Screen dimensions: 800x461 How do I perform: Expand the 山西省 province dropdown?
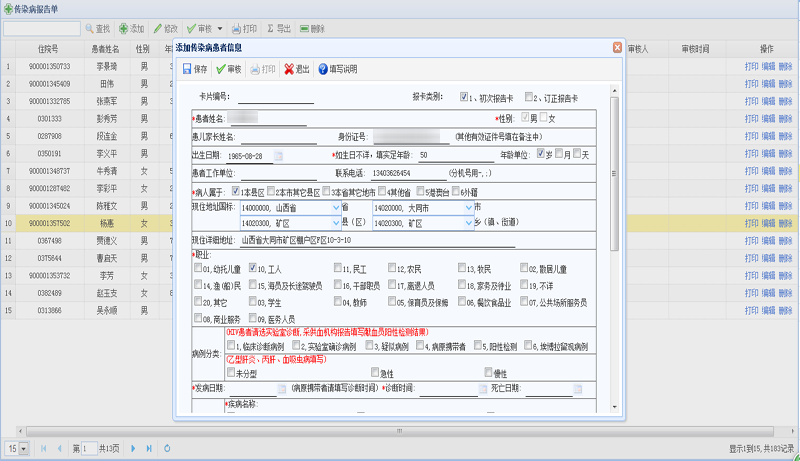pos(336,208)
